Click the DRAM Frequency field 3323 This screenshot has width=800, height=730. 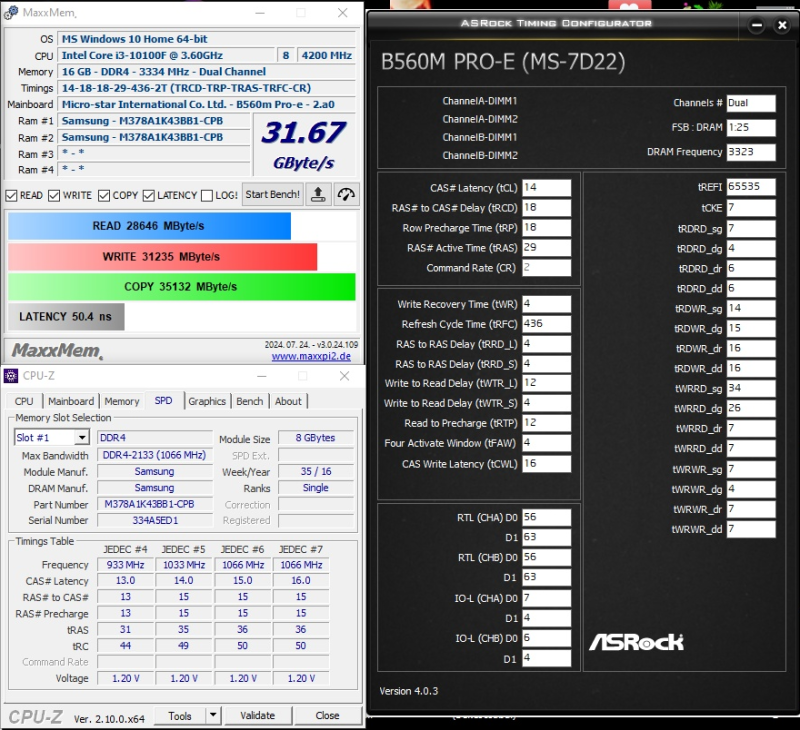pos(751,152)
